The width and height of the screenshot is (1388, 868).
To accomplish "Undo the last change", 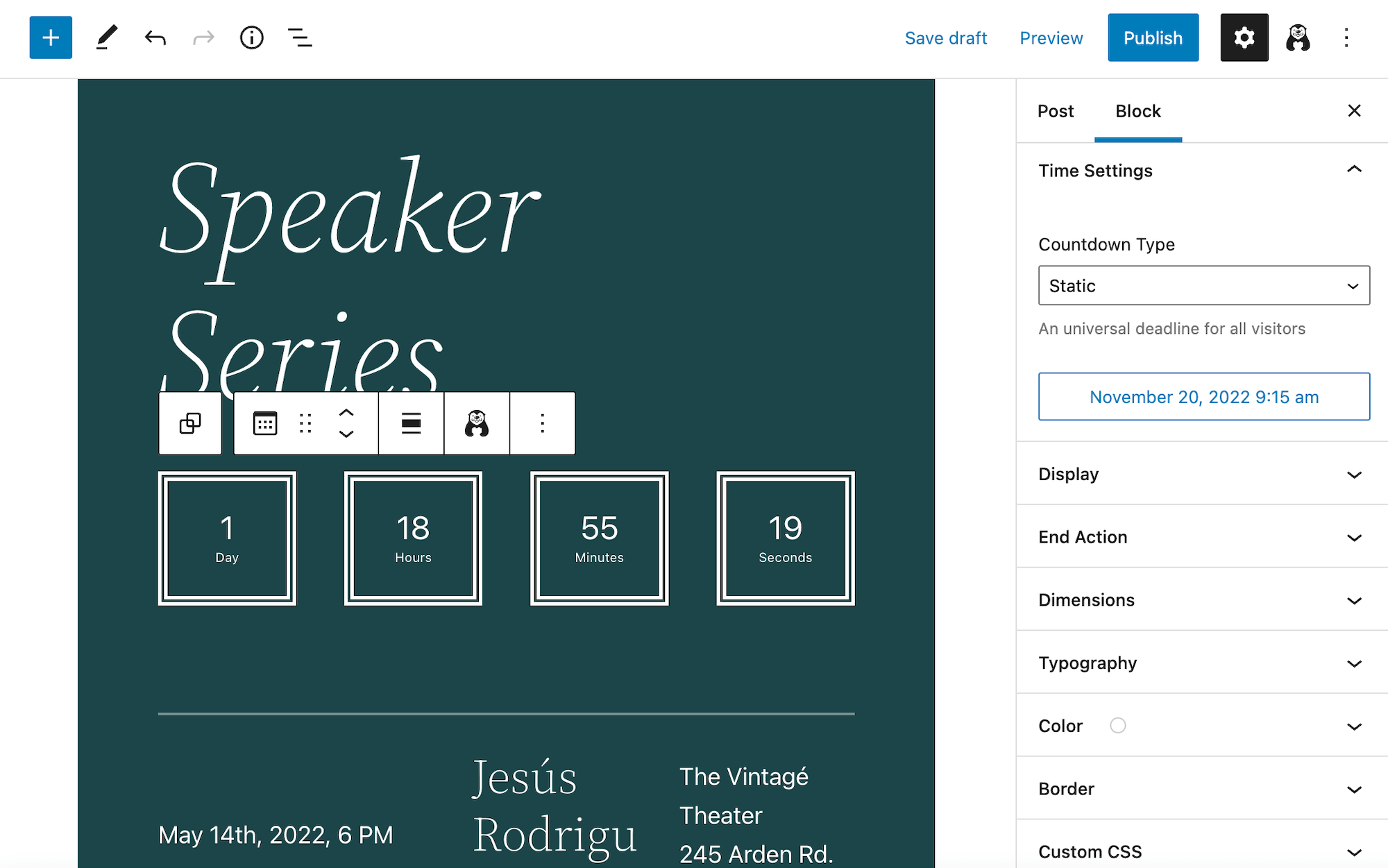I will tap(155, 37).
